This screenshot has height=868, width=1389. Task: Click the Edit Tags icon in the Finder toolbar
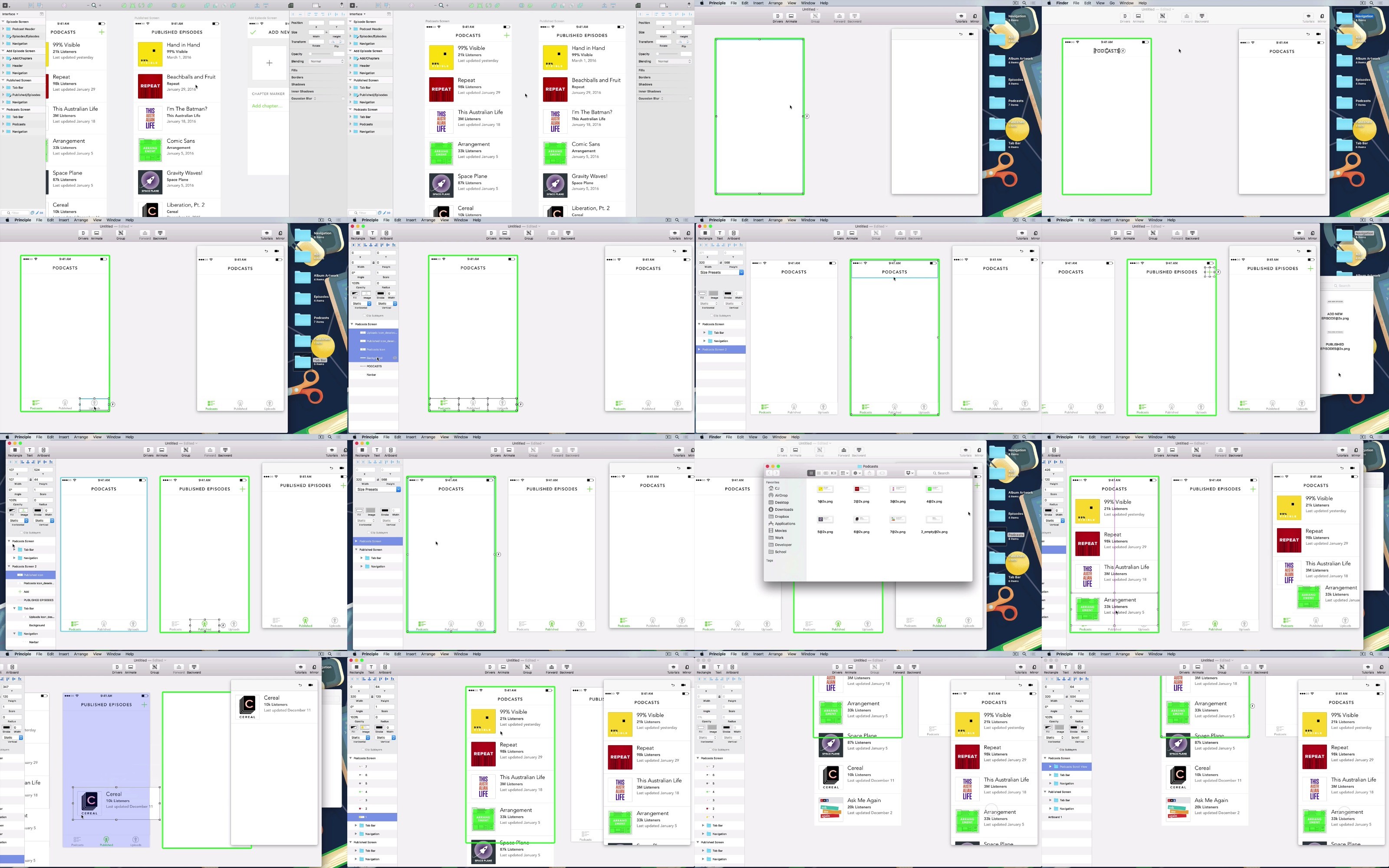click(x=882, y=473)
